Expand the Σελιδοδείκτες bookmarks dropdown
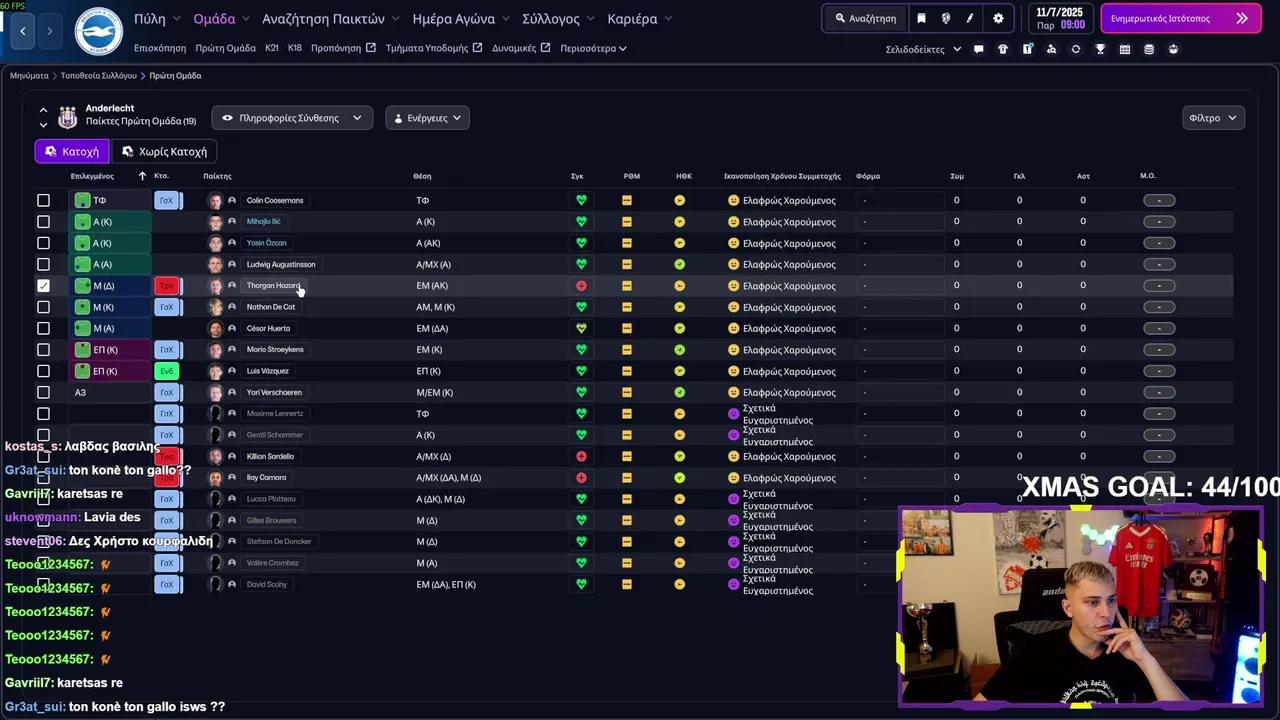This screenshot has height=720, width=1280. pyautogui.click(x=923, y=49)
